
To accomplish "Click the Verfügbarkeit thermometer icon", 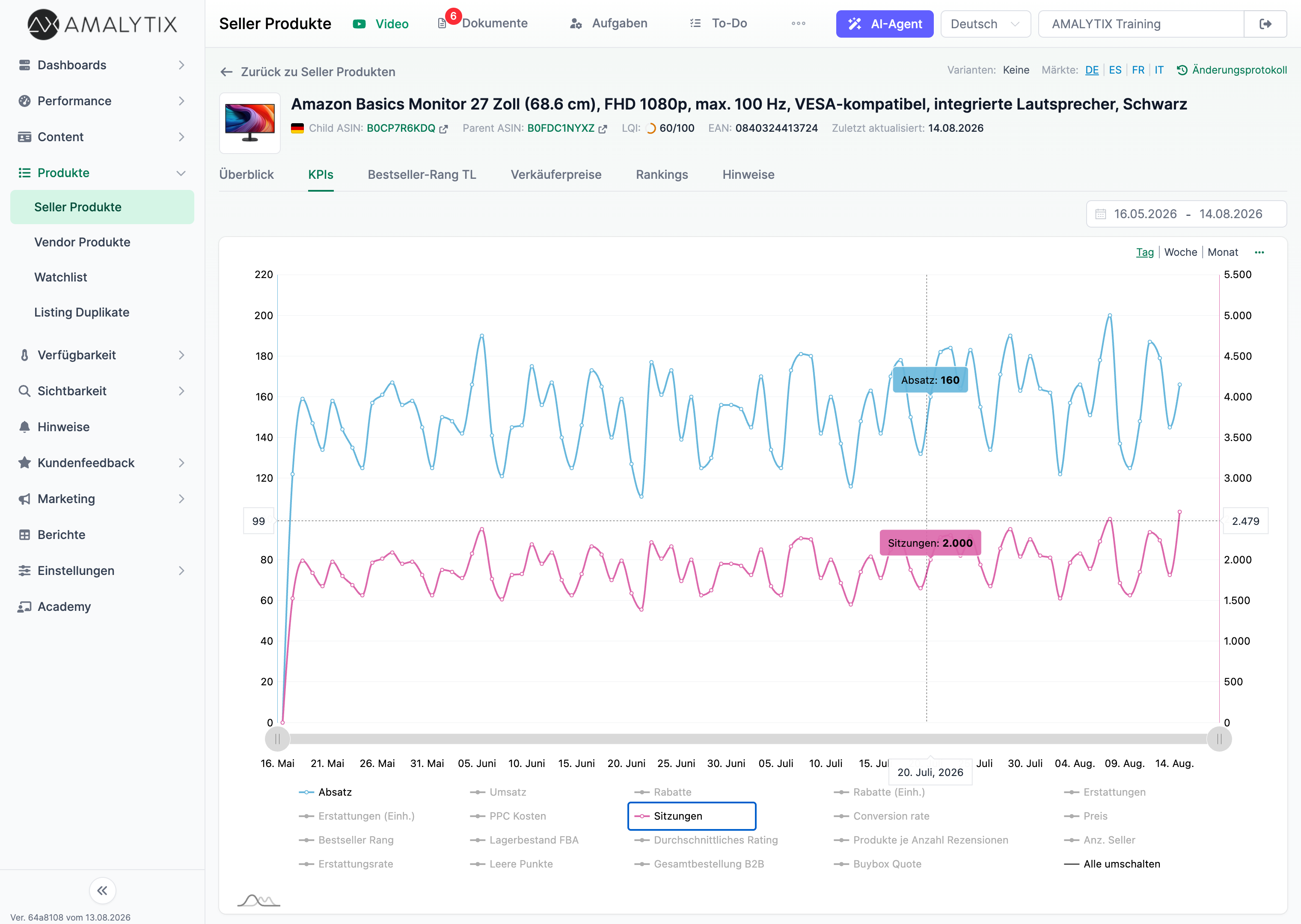I will tap(24, 355).
